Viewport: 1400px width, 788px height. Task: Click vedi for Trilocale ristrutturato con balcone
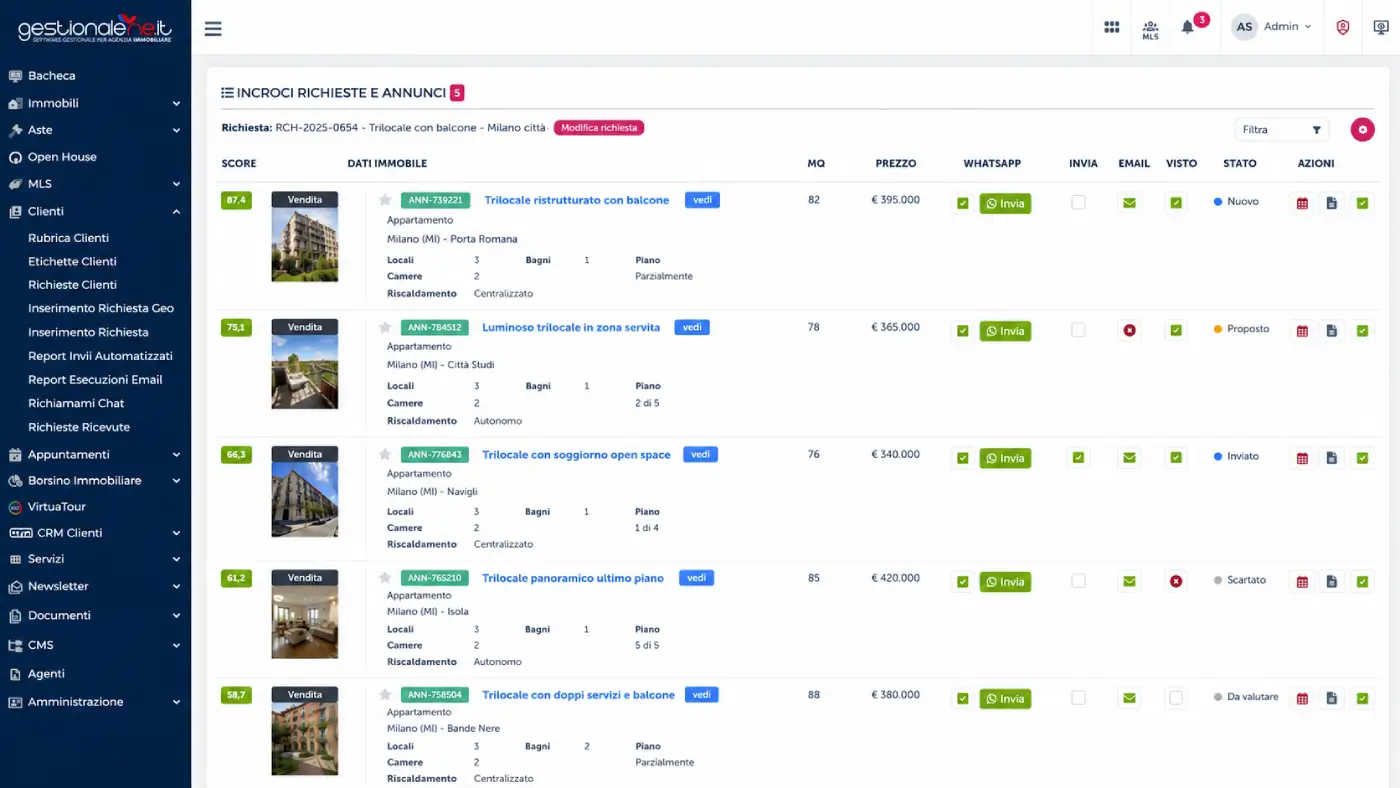702,200
